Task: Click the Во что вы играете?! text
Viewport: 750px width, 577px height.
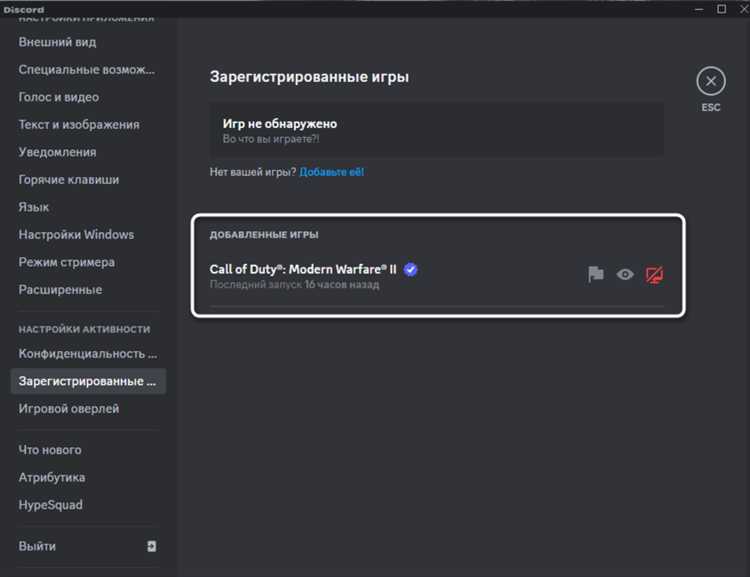Action: click(271, 139)
